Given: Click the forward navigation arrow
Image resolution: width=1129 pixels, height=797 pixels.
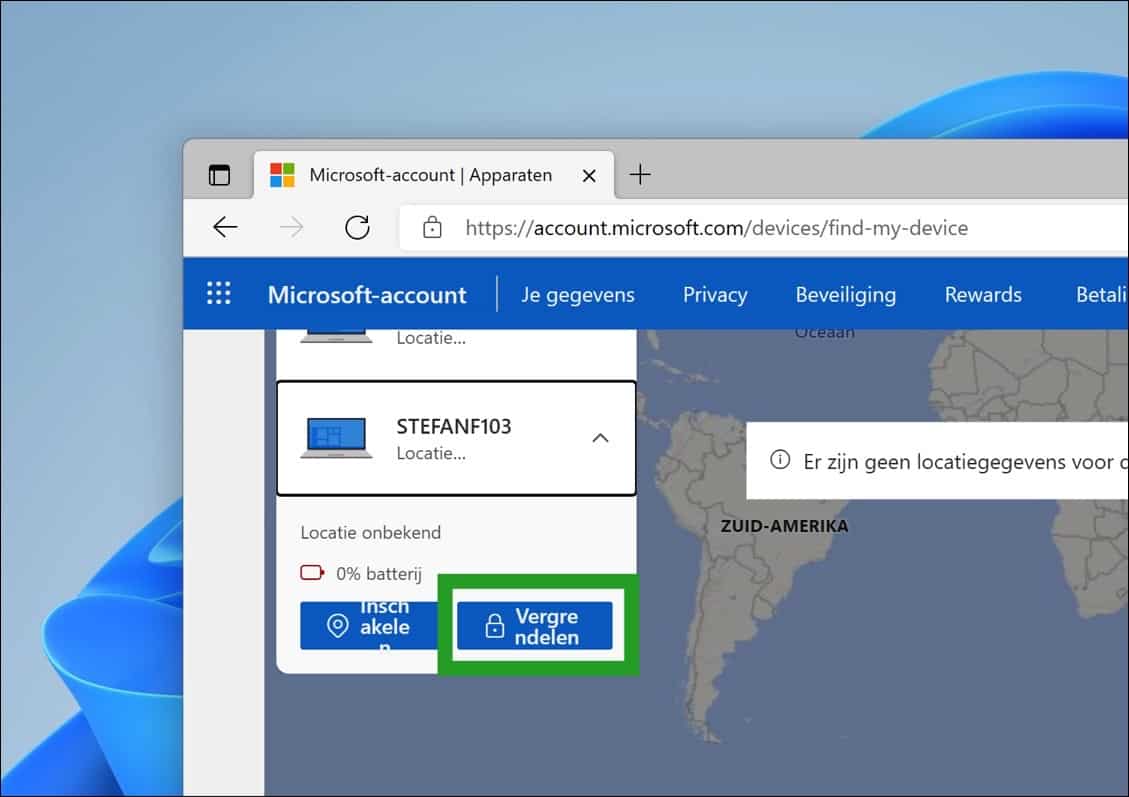Looking at the screenshot, I should 290,227.
